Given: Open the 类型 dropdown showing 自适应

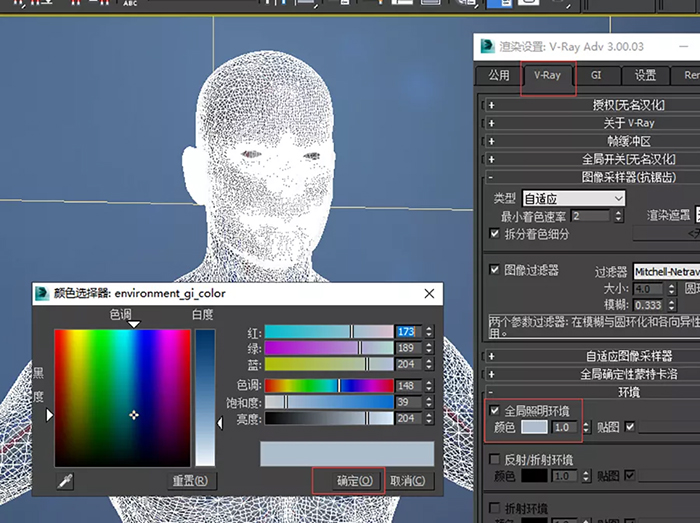Looking at the screenshot, I should pyautogui.click(x=574, y=198).
